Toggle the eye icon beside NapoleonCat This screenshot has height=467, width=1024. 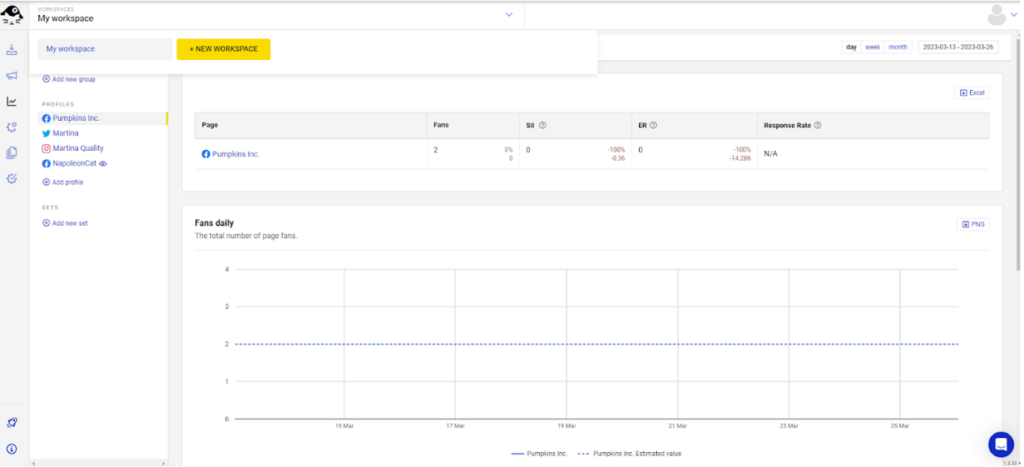(103, 164)
